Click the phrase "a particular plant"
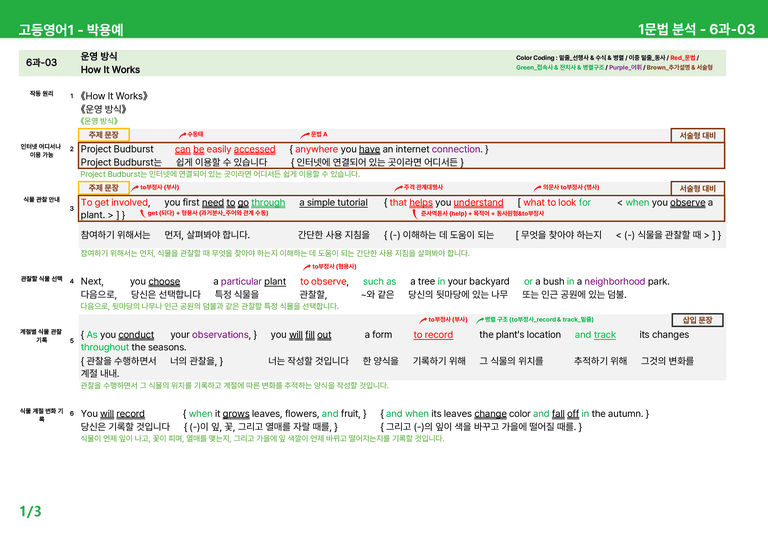This screenshot has height=543, width=768. [249, 282]
